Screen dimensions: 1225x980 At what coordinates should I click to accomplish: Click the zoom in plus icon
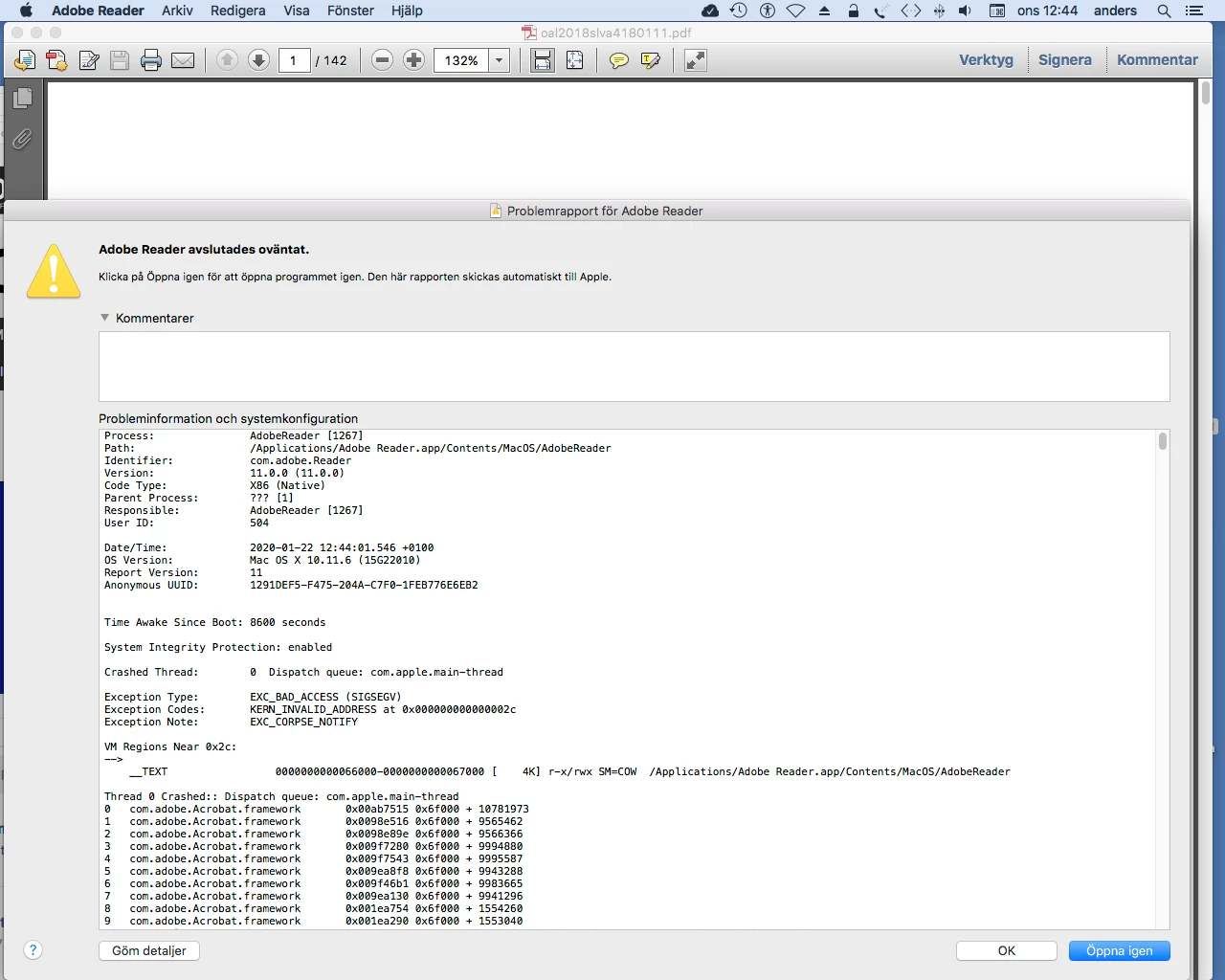click(x=413, y=60)
